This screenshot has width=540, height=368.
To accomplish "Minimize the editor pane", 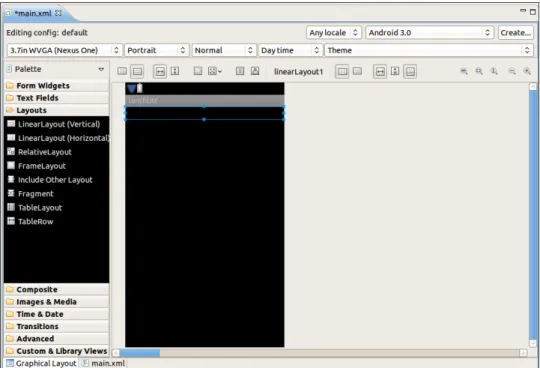I will (523, 11).
